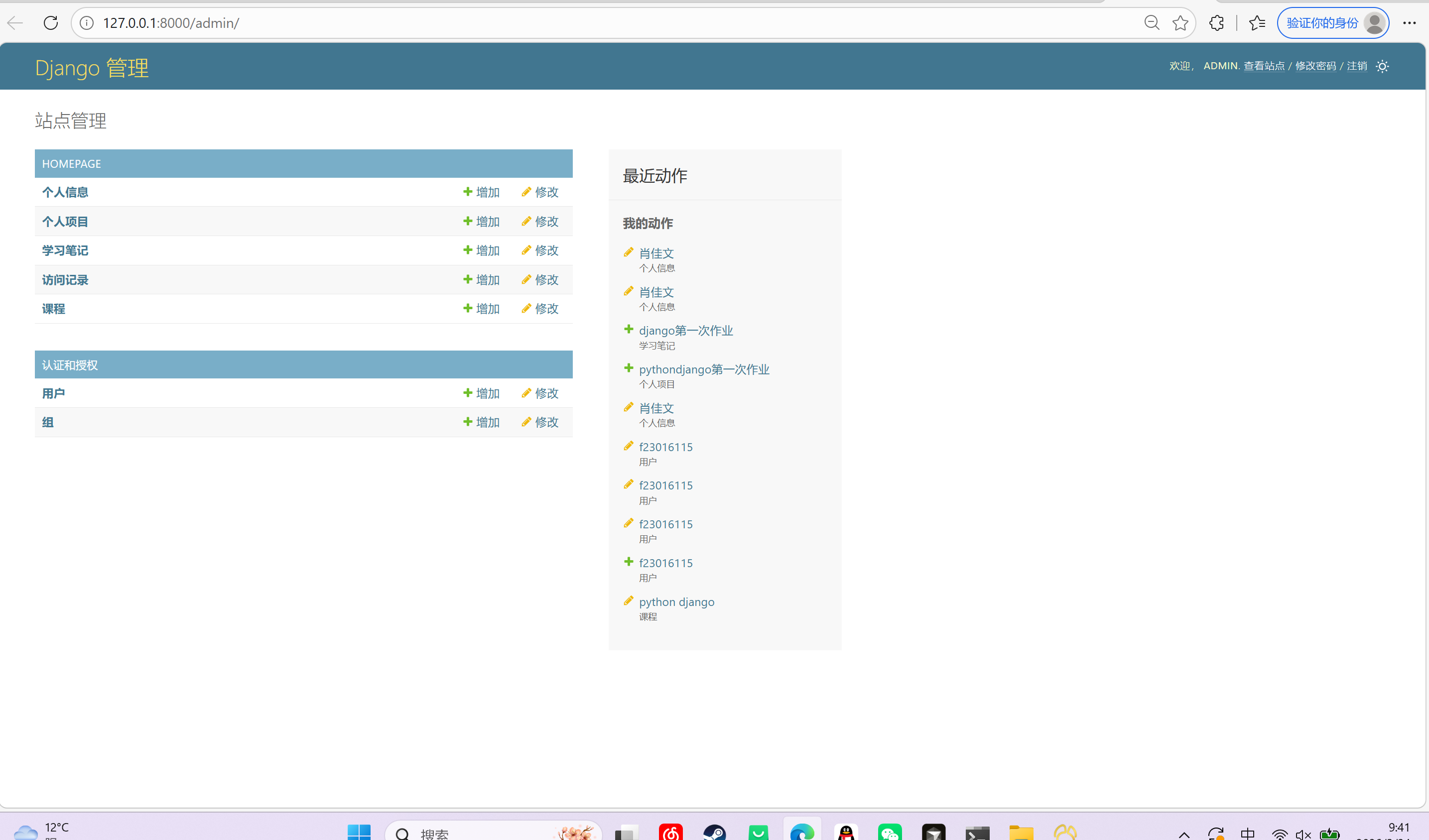Open the HOMEPAGE app section header

click(x=71, y=164)
